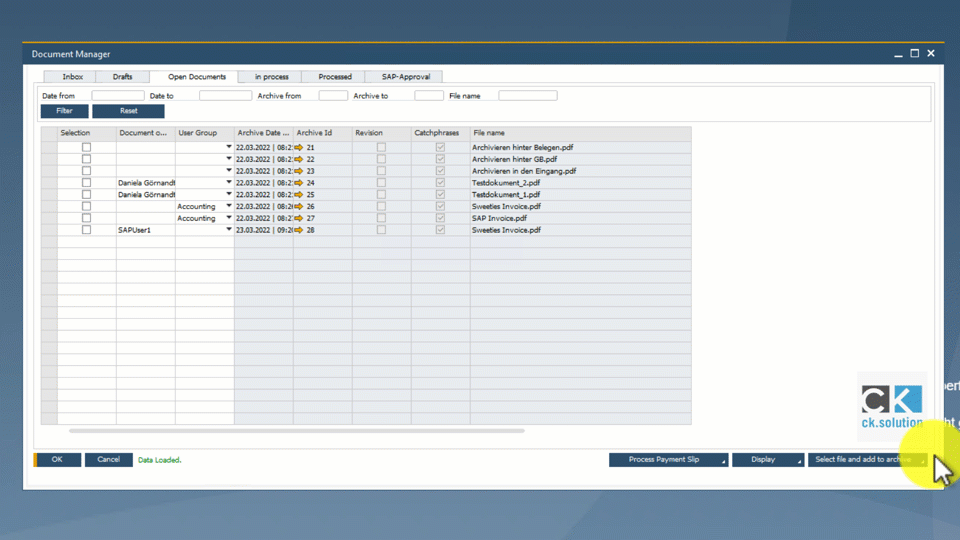Focus the Archive from input field
This screenshot has height=540, width=960.
pyautogui.click(x=333, y=96)
